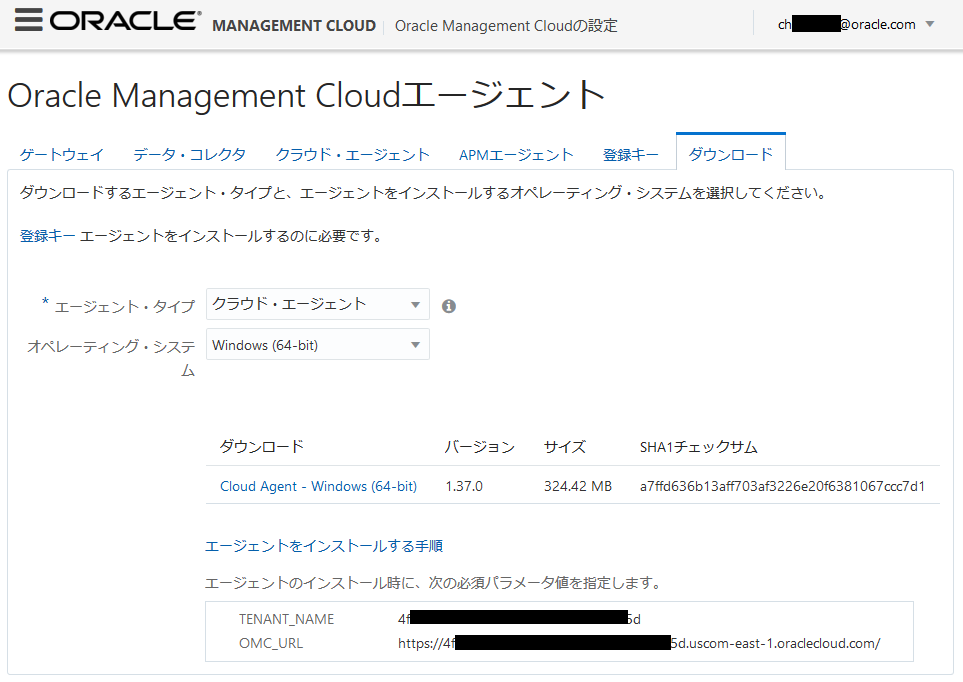Click the SHA1 checksum value a7ffd636b13aff...
Image resolution: width=963 pixels, height=682 pixels.
pyautogui.click(x=782, y=487)
